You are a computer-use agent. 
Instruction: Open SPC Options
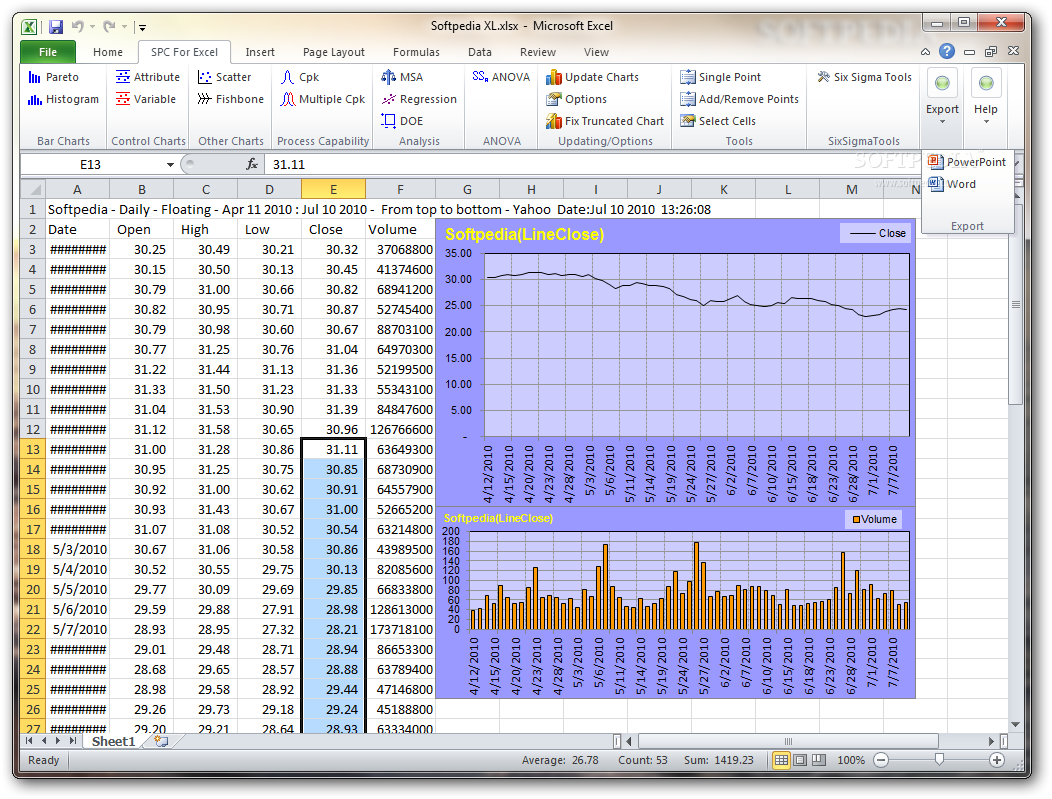pyautogui.click(x=576, y=99)
